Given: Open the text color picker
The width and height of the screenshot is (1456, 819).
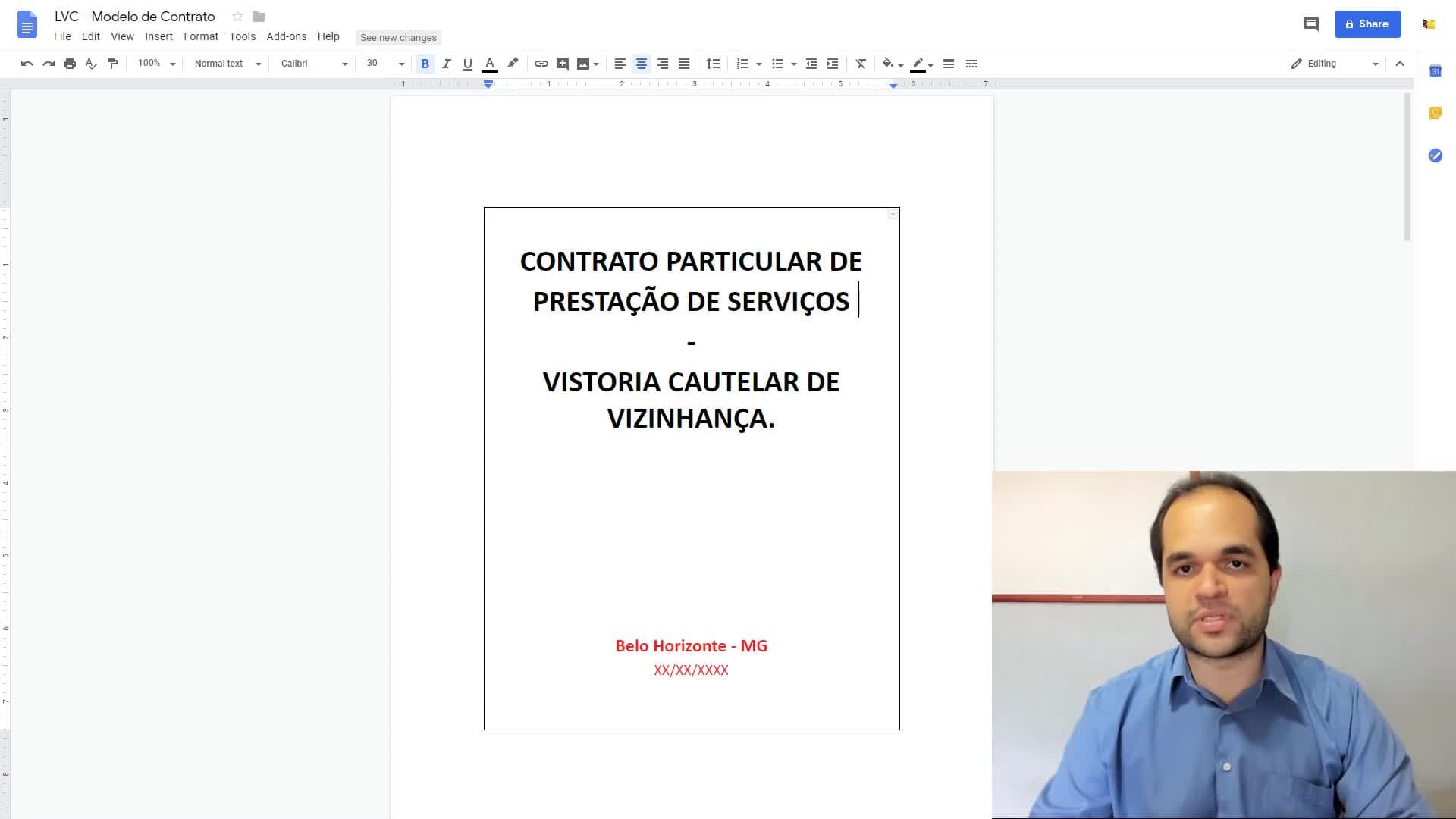Looking at the screenshot, I should [x=490, y=64].
